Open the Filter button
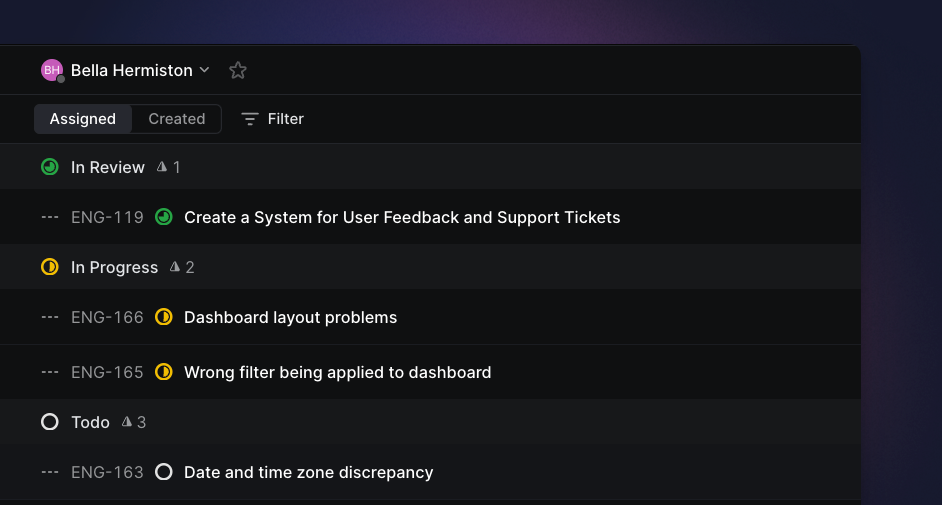Screen dimensions: 942x505 273,119
